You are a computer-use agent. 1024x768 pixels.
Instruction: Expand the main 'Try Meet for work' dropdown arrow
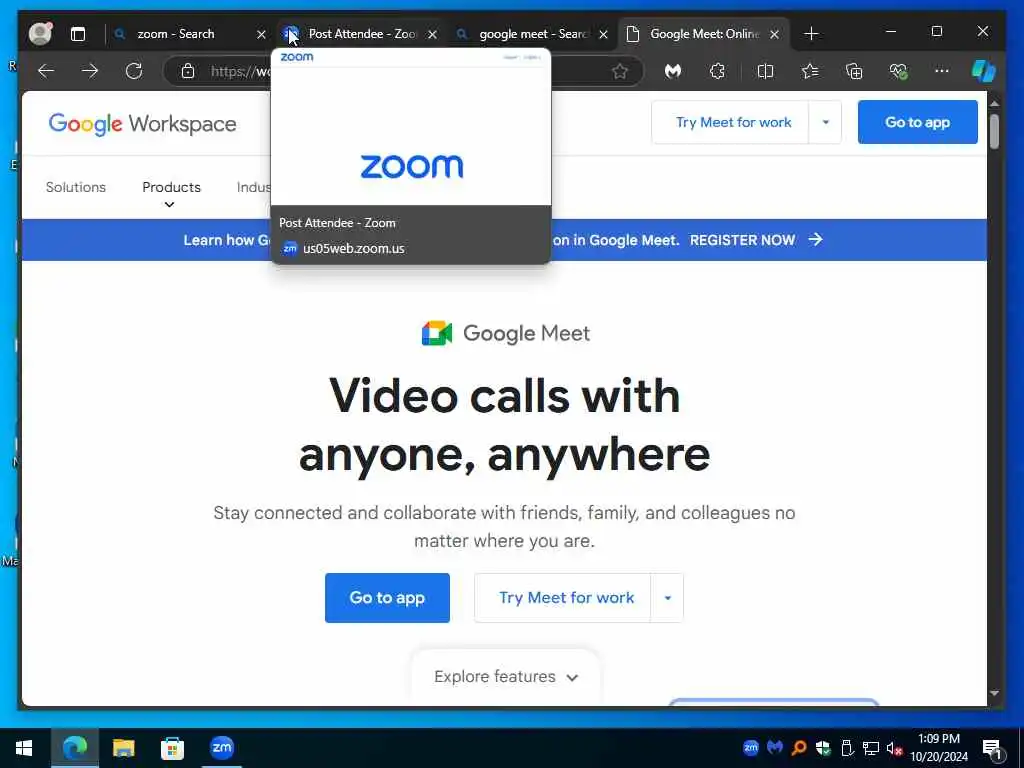[667, 598]
